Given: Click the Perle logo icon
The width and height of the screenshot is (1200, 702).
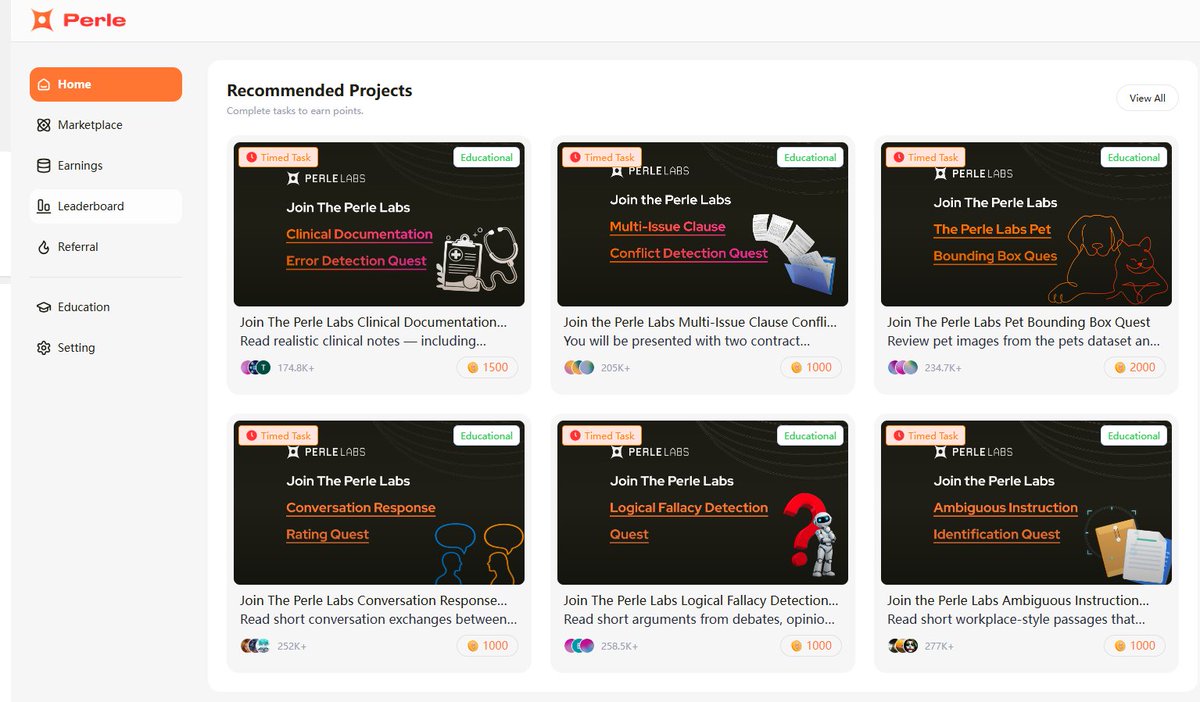Looking at the screenshot, I should 42,19.
